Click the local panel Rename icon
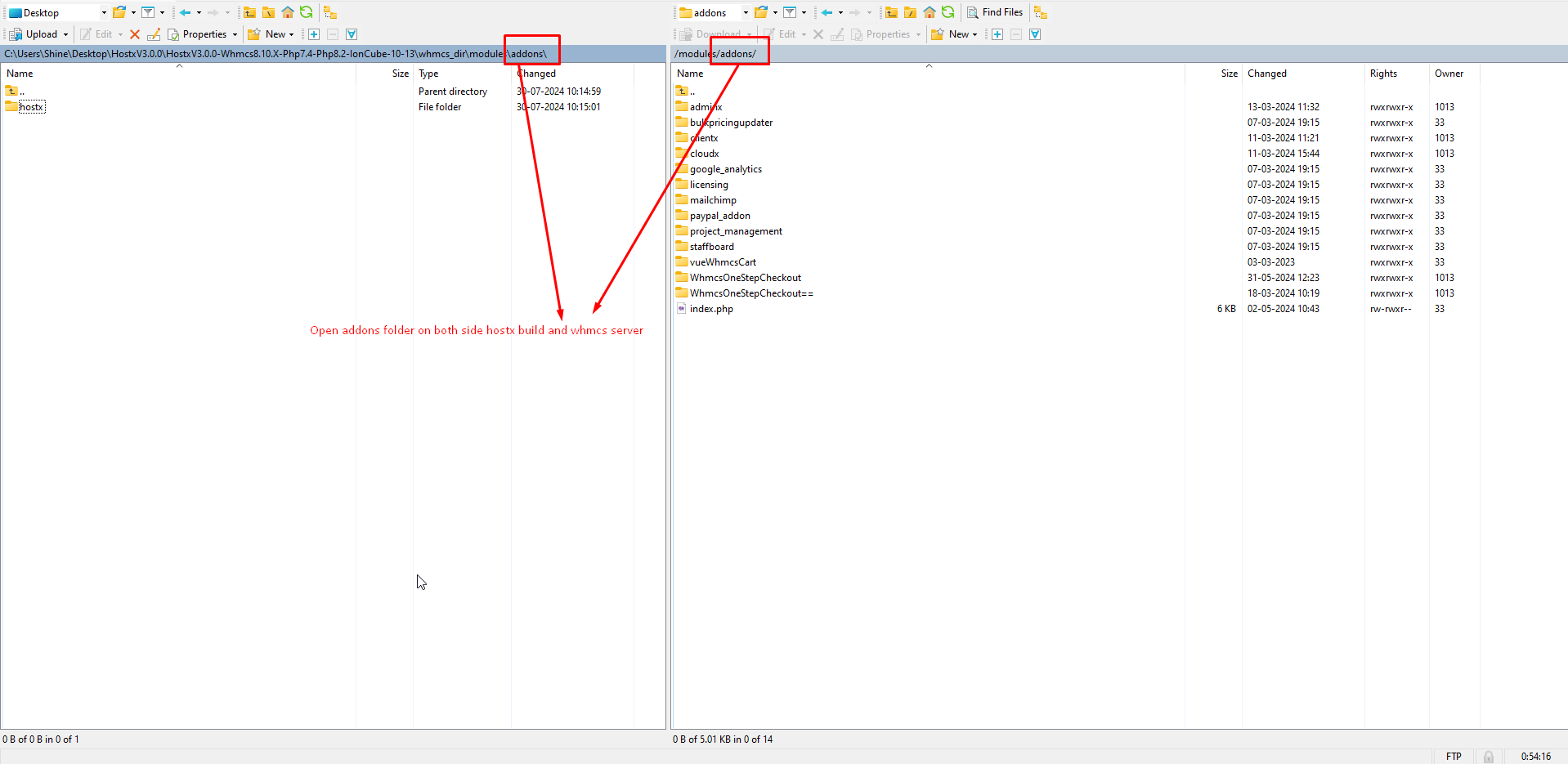The image size is (1568, 764). point(154,34)
